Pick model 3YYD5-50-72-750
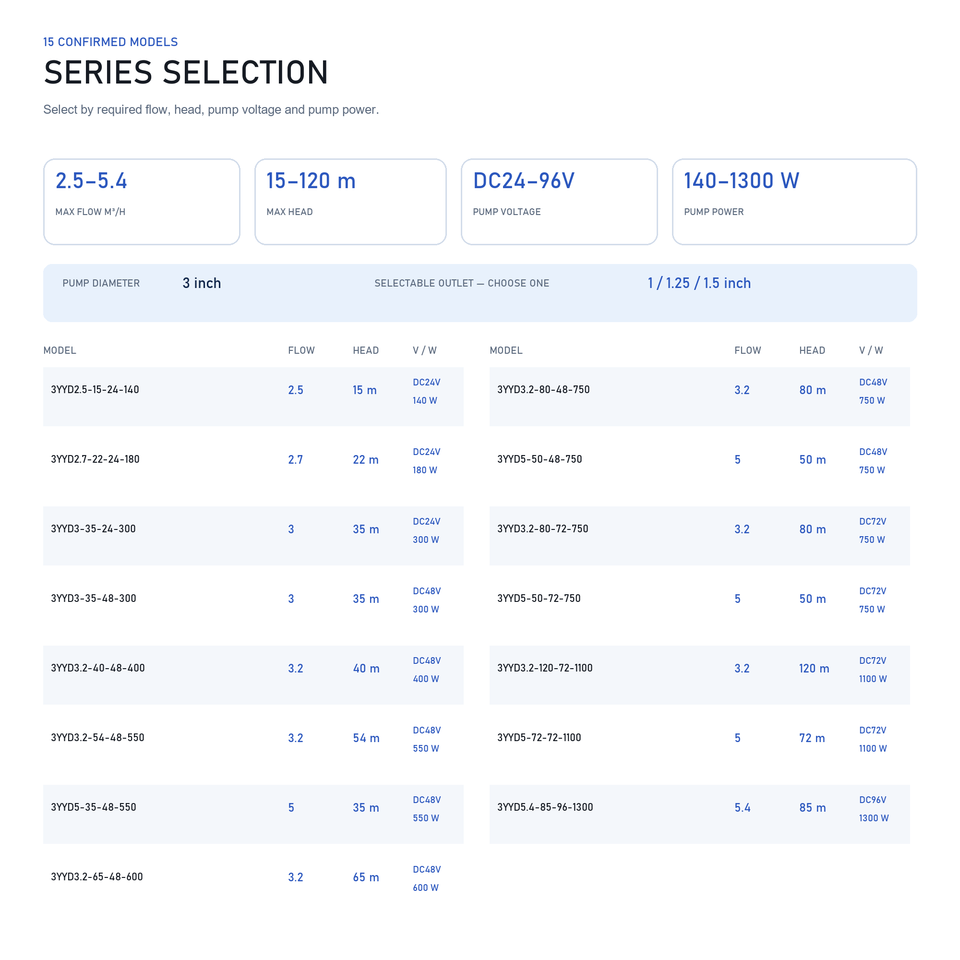The image size is (960, 960). 699,606
